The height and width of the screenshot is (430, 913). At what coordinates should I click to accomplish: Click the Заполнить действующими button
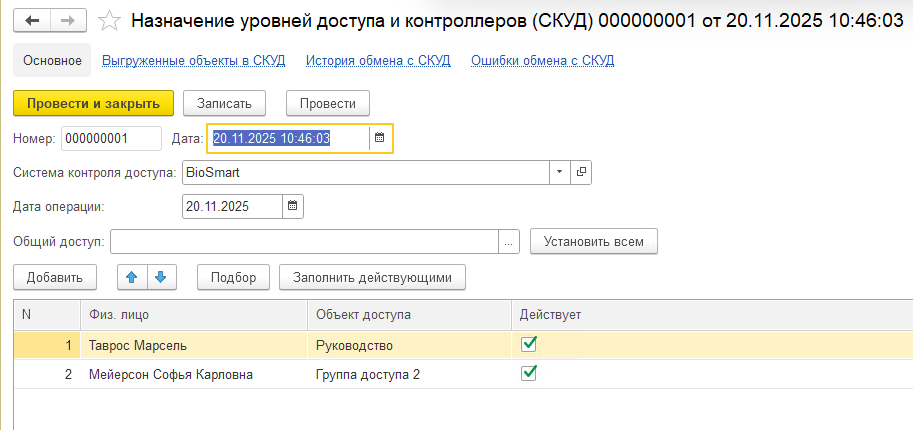373,277
